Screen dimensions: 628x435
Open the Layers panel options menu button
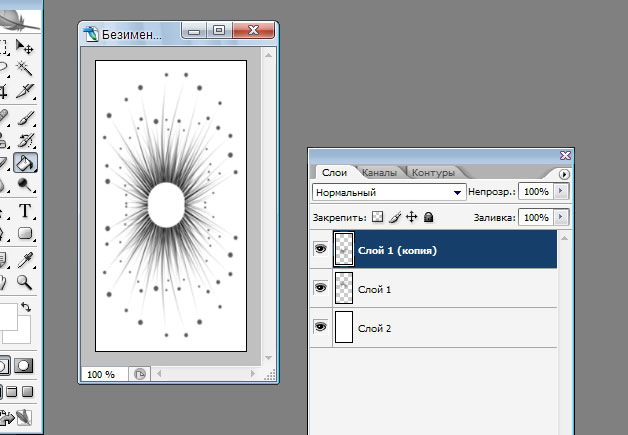click(564, 173)
